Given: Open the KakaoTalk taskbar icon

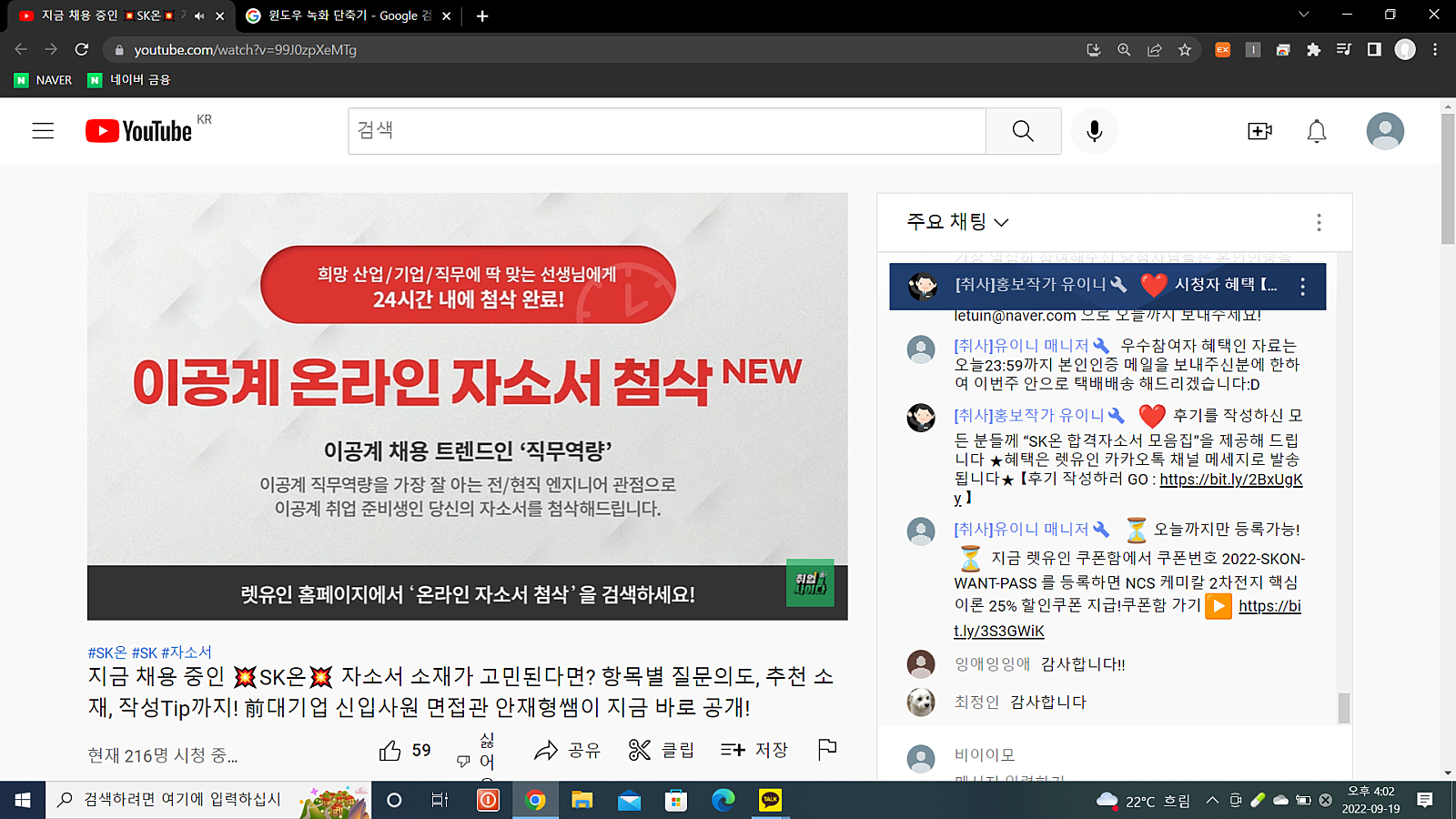Looking at the screenshot, I should click(x=770, y=800).
